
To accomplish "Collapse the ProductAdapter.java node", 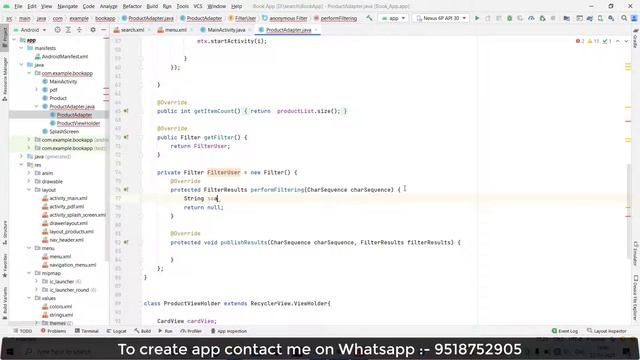I will 36,107.
